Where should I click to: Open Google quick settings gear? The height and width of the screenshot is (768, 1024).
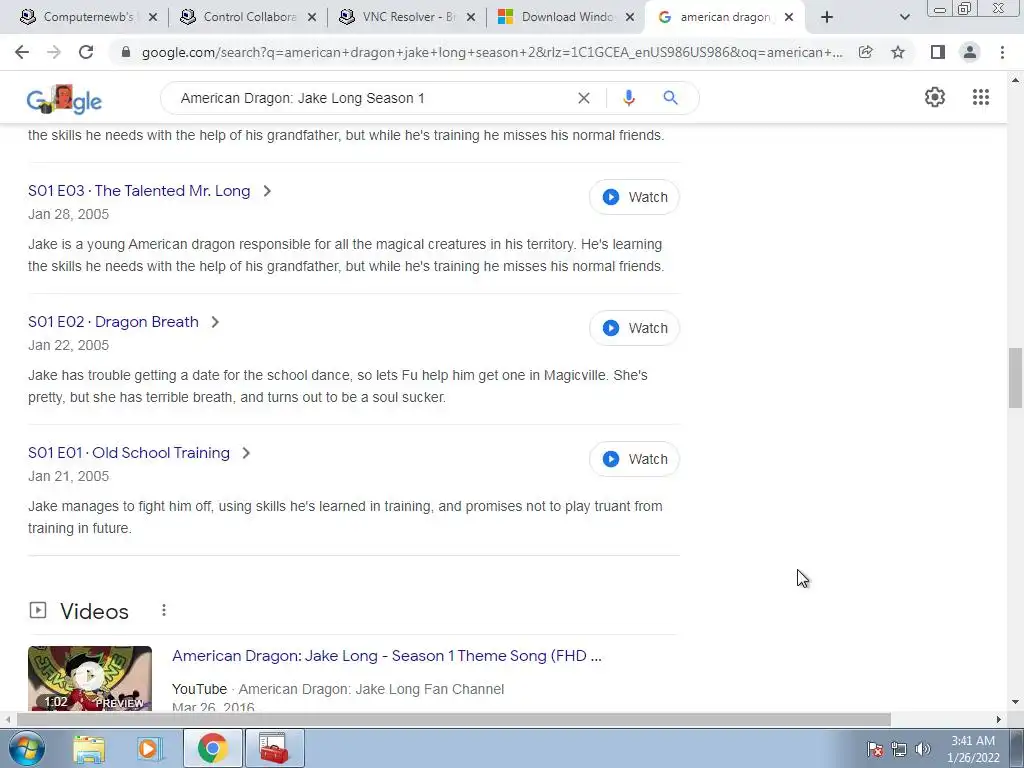(935, 97)
